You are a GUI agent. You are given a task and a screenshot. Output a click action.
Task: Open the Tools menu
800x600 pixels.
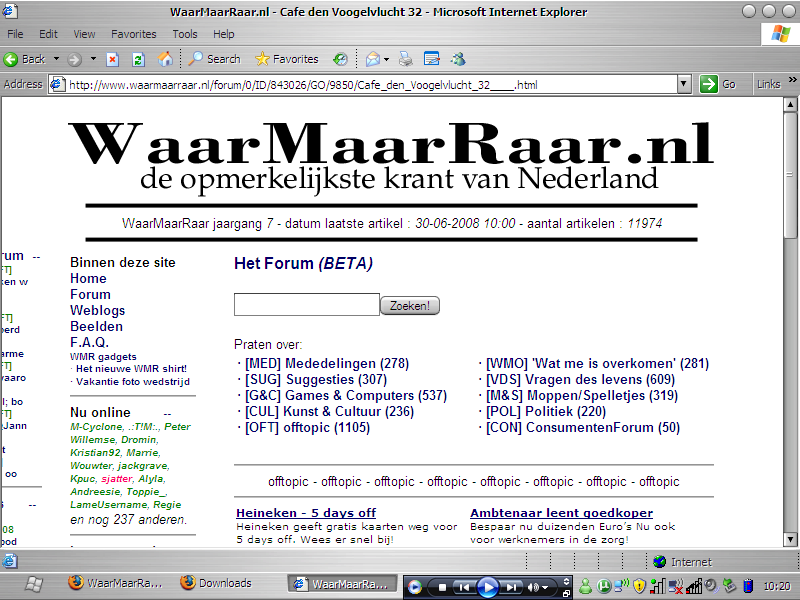(184, 34)
